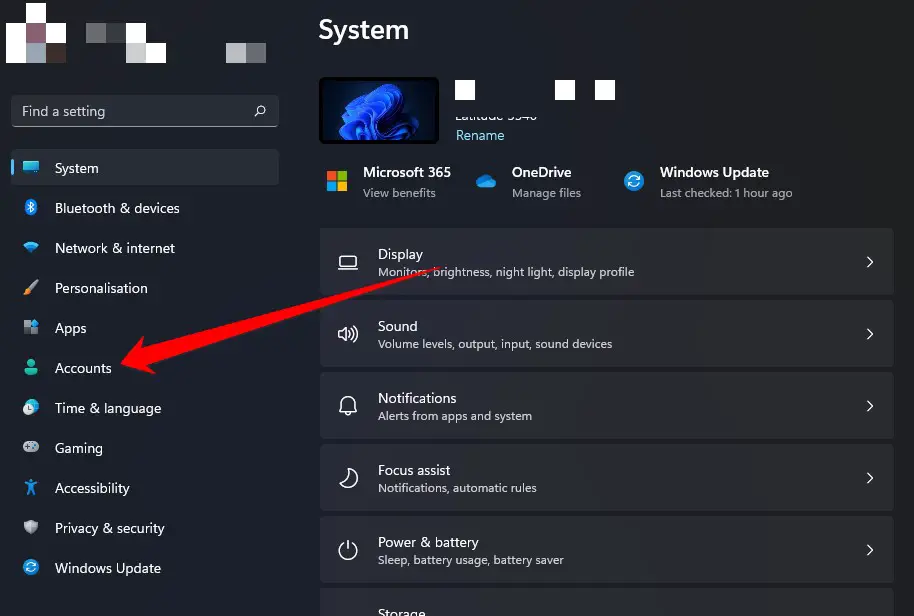Click the Accessibility figure icon

pos(31,487)
